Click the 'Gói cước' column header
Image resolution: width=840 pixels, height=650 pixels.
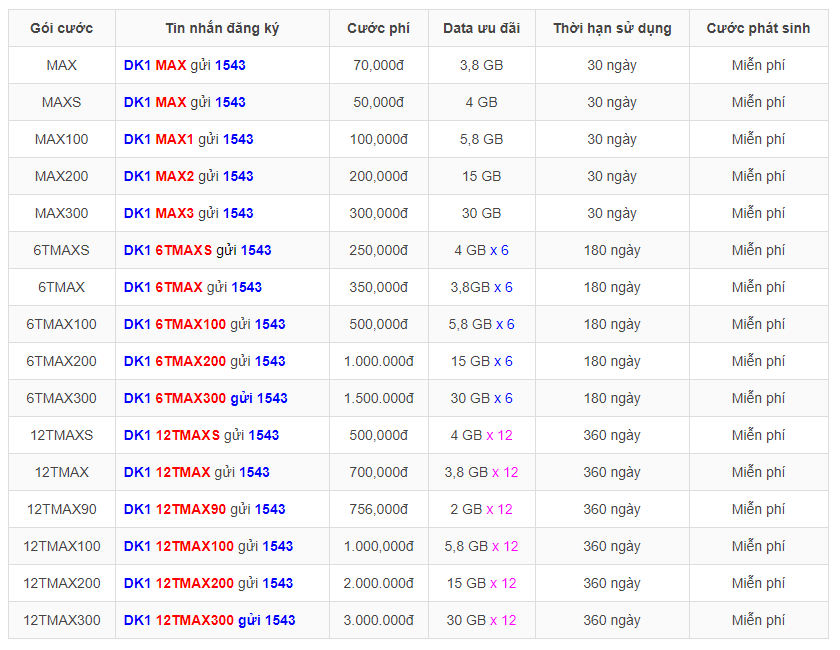pos(62,28)
